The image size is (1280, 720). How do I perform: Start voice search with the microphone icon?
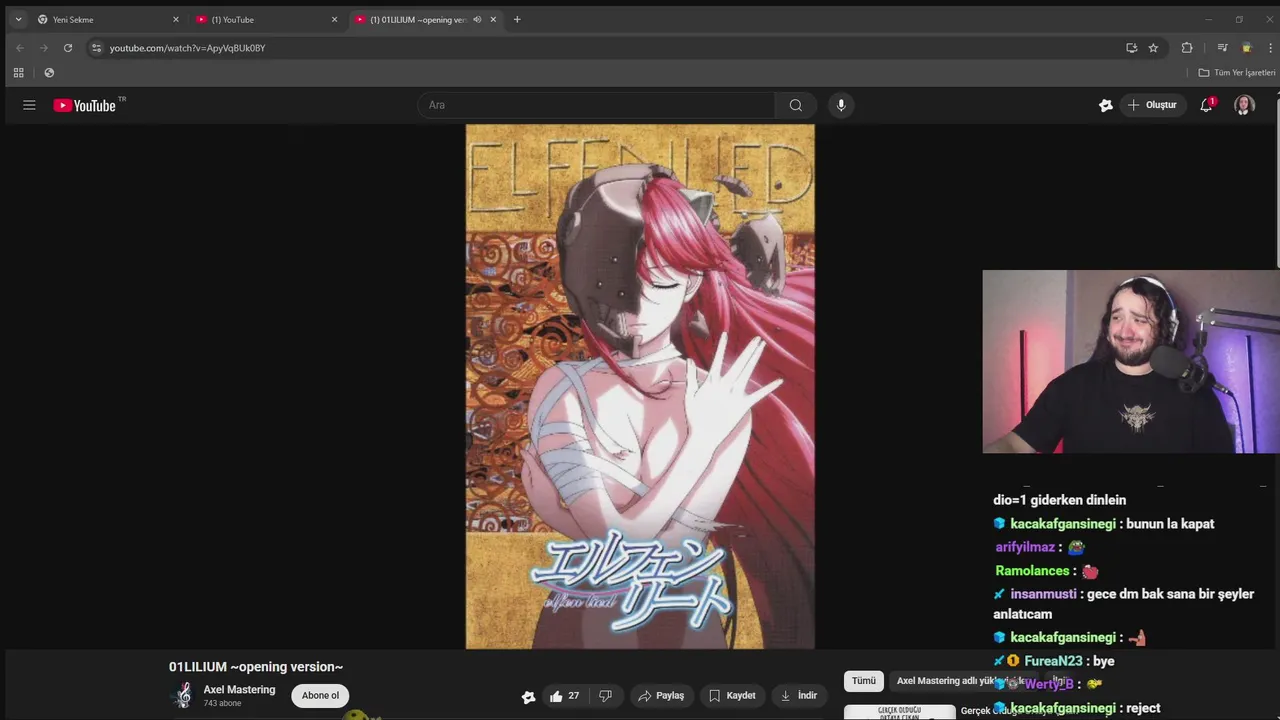[x=841, y=105]
